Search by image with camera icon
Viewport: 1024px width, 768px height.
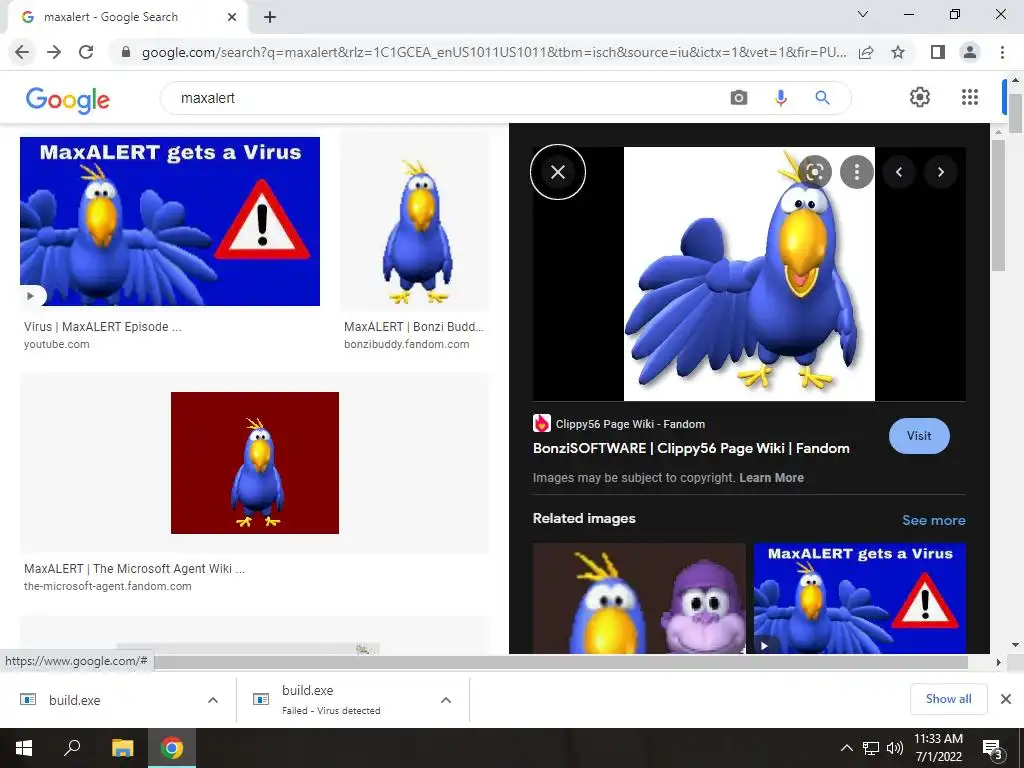click(739, 98)
